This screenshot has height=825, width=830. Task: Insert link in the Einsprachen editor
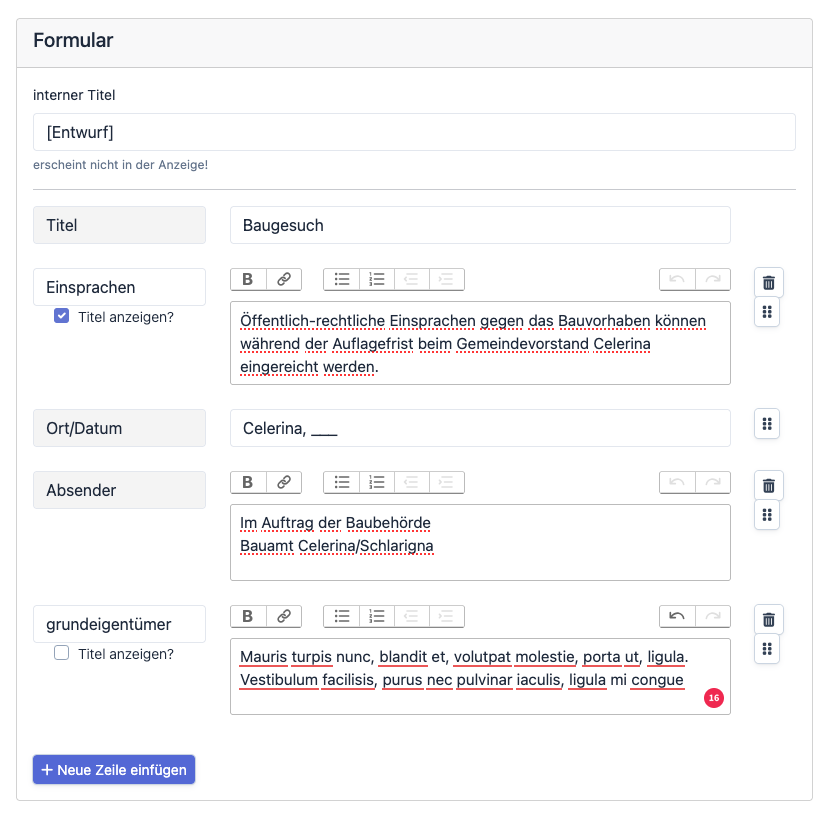click(x=284, y=280)
